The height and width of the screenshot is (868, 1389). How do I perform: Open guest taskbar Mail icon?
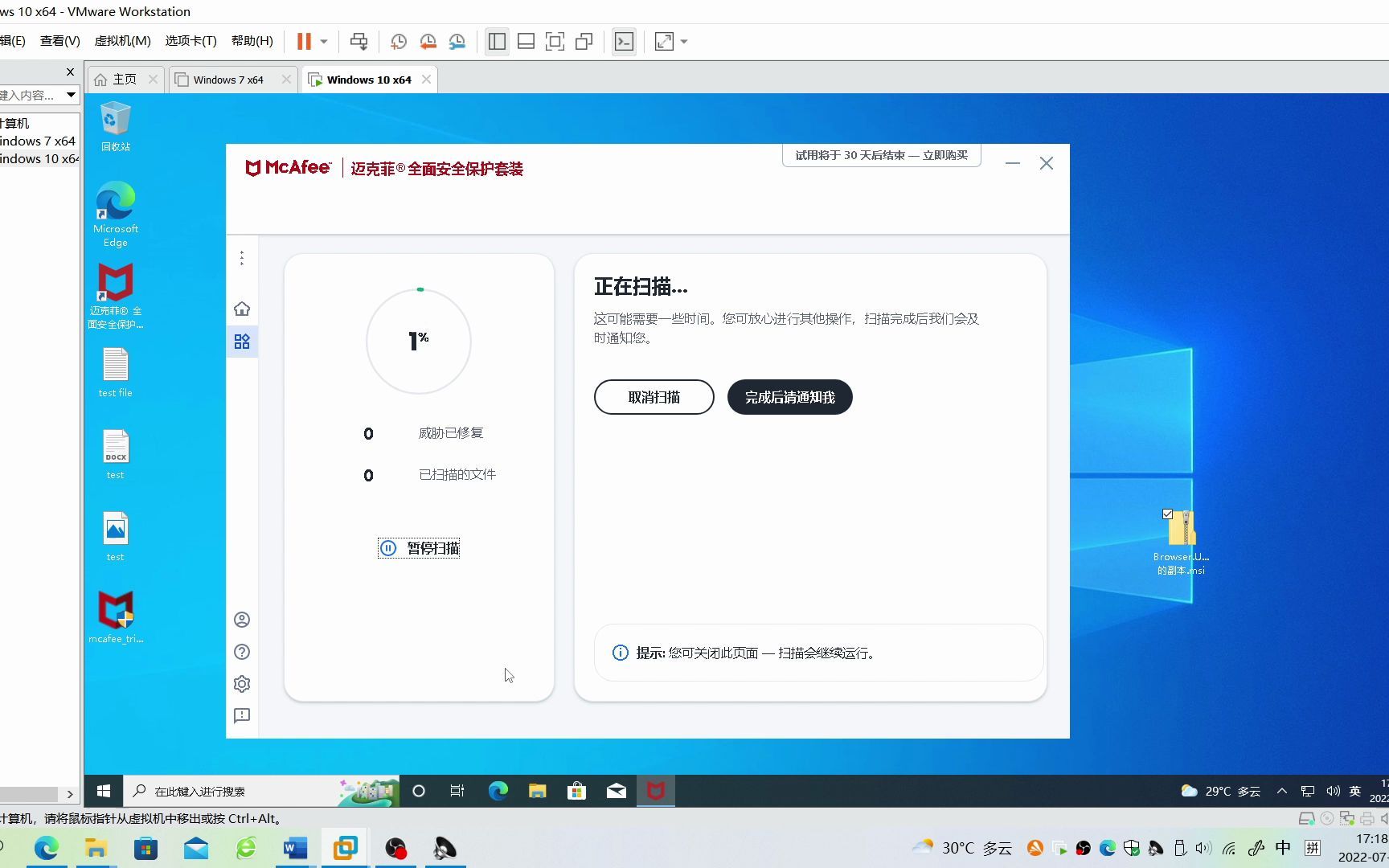point(617,791)
